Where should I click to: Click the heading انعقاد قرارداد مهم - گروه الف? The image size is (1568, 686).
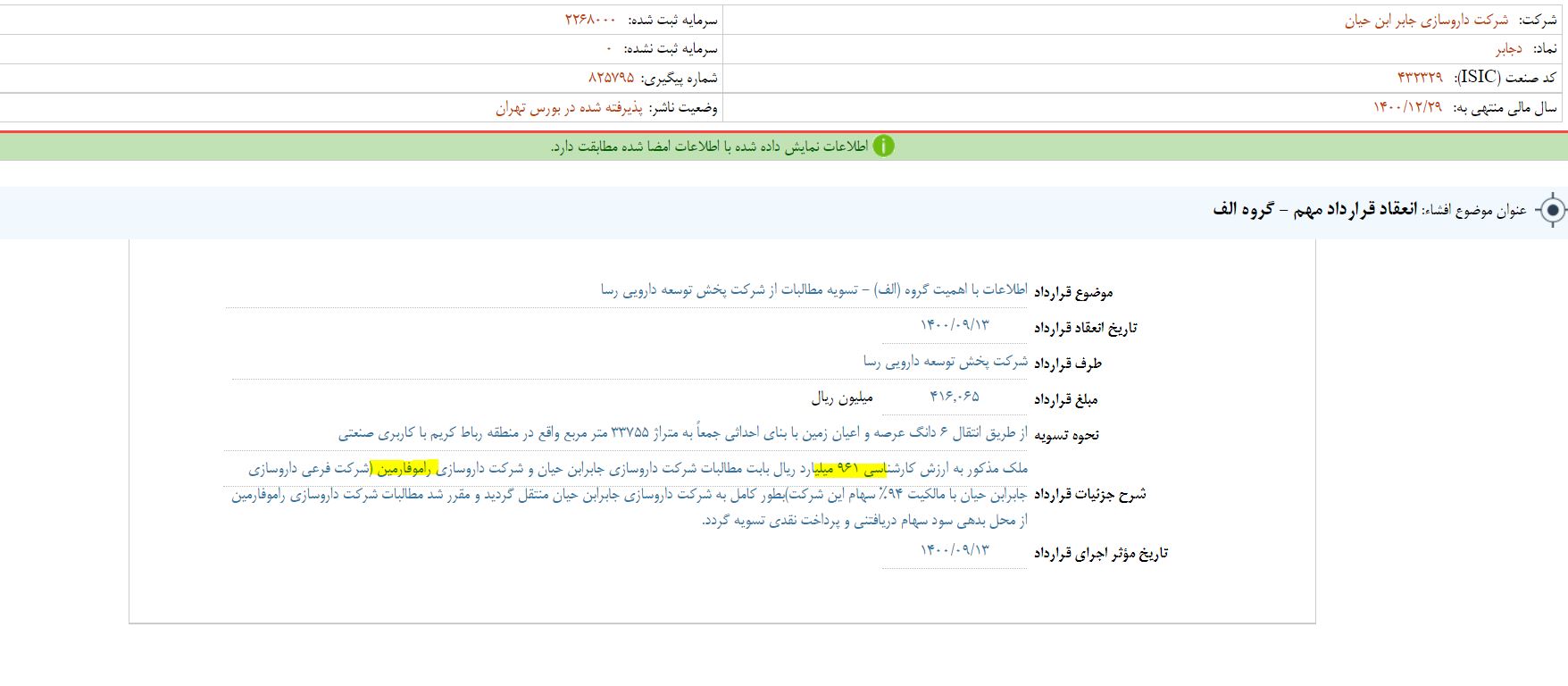[1314, 209]
